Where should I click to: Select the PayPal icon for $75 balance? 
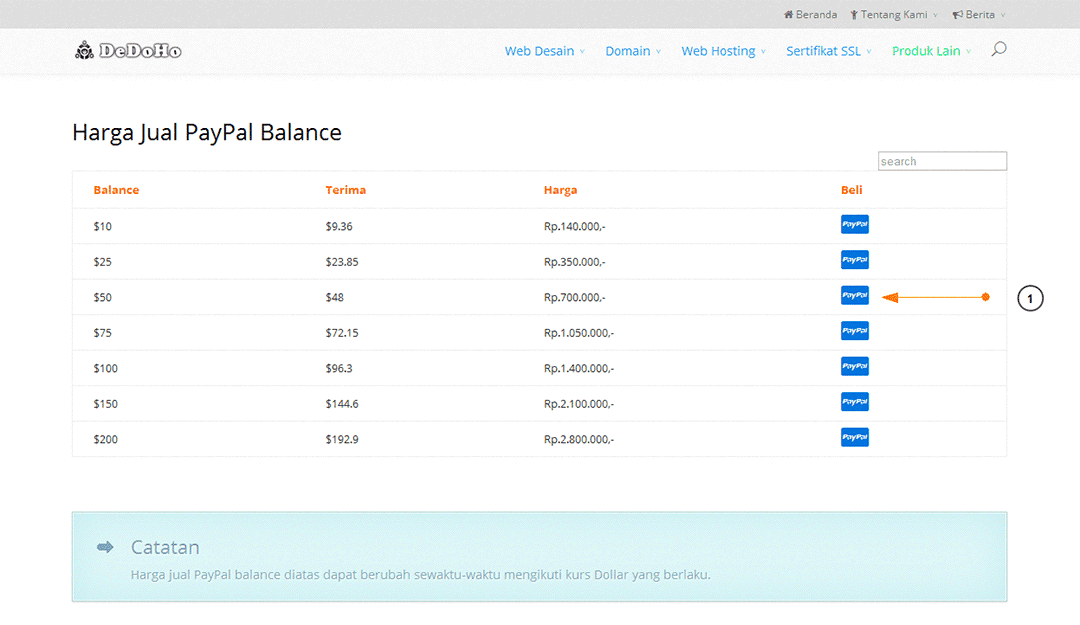[854, 331]
